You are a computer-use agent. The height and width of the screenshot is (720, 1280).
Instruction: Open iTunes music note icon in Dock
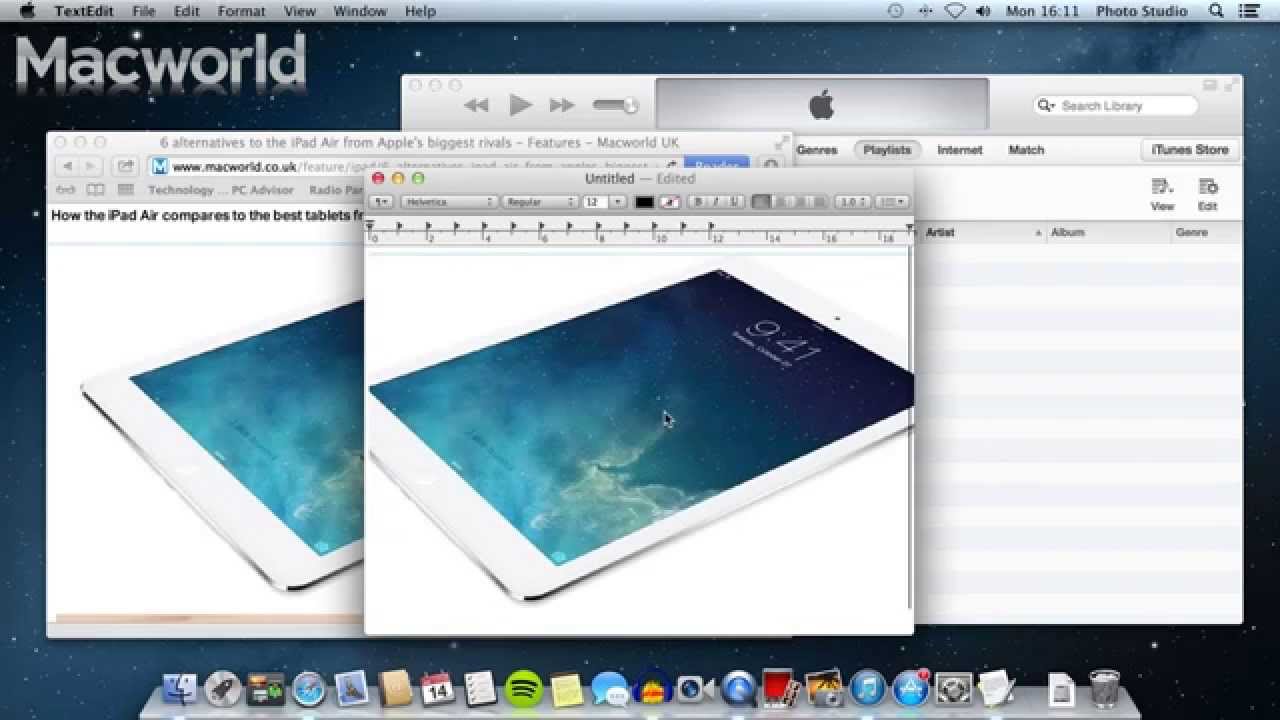pyautogui.click(x=868, y=688)
